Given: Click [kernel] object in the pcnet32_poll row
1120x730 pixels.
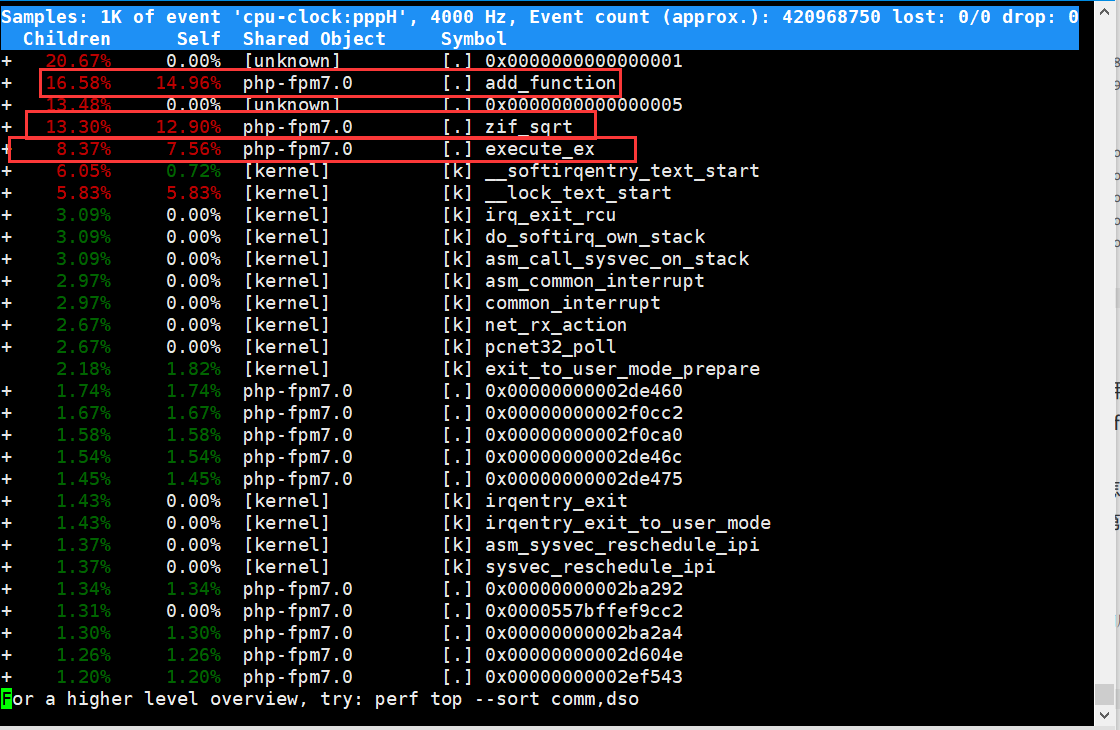Looking at the screenshot, I should [x=287, y=347].
